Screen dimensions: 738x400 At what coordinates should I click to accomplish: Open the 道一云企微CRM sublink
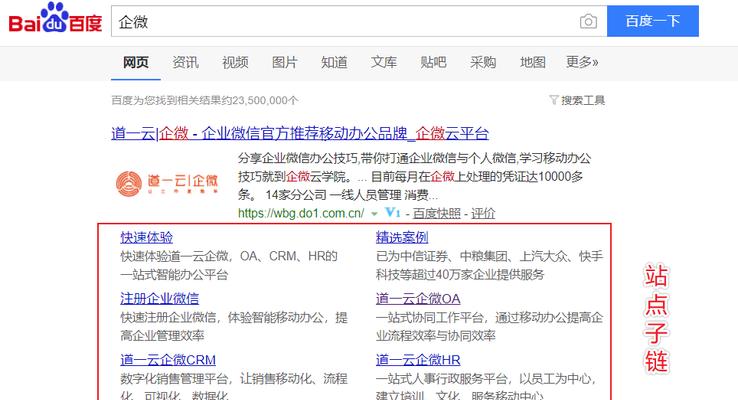(168, 360)
